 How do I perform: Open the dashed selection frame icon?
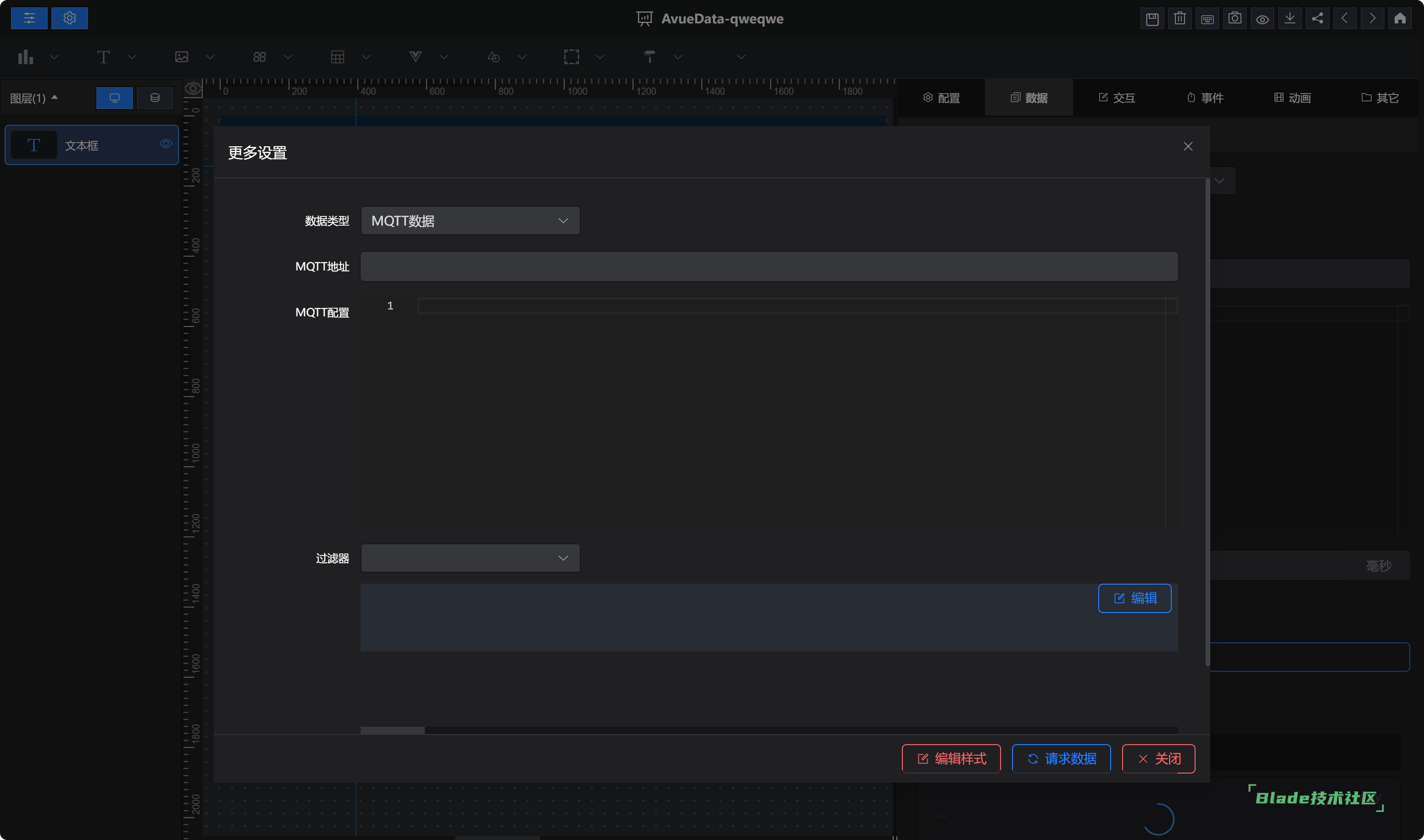coord(571,56)
